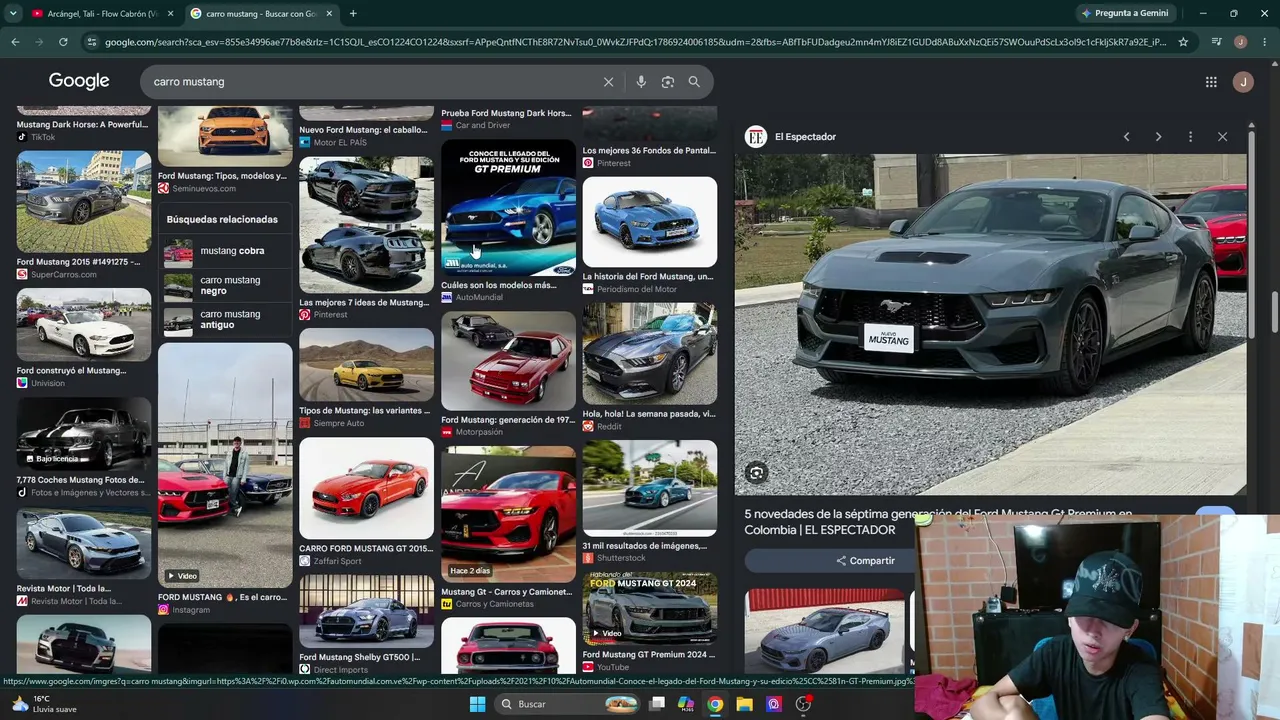This screenshot has width=1280, height=720.
Task: Open the large gray Mustang preview image
Action: 991,324
